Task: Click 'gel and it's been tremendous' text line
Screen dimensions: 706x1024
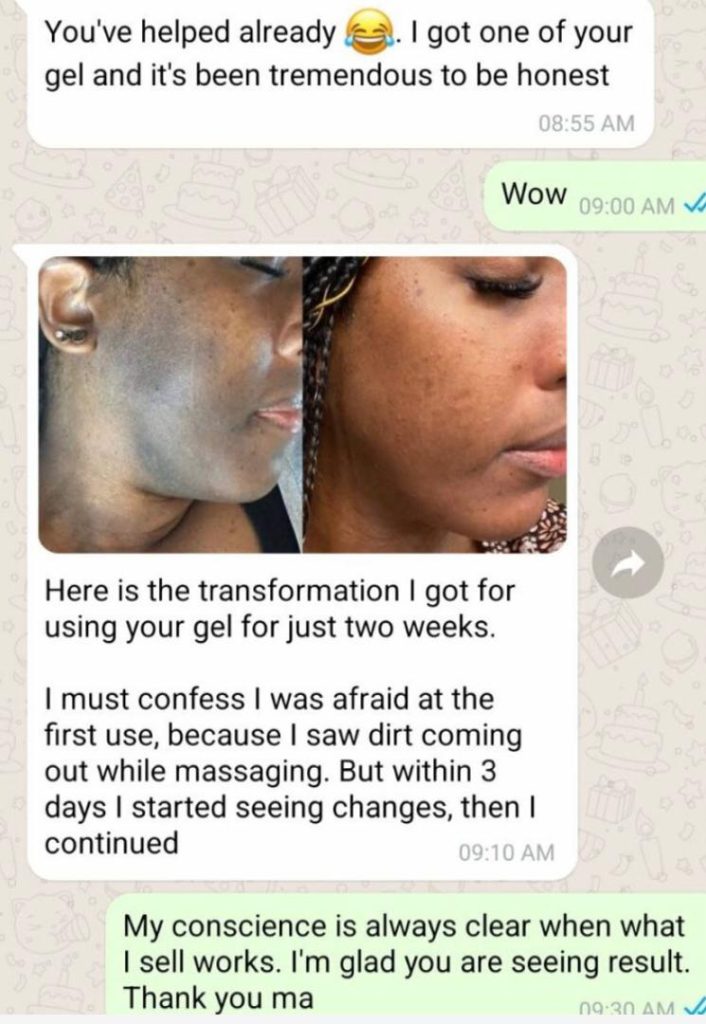Action: click(326, 75)
